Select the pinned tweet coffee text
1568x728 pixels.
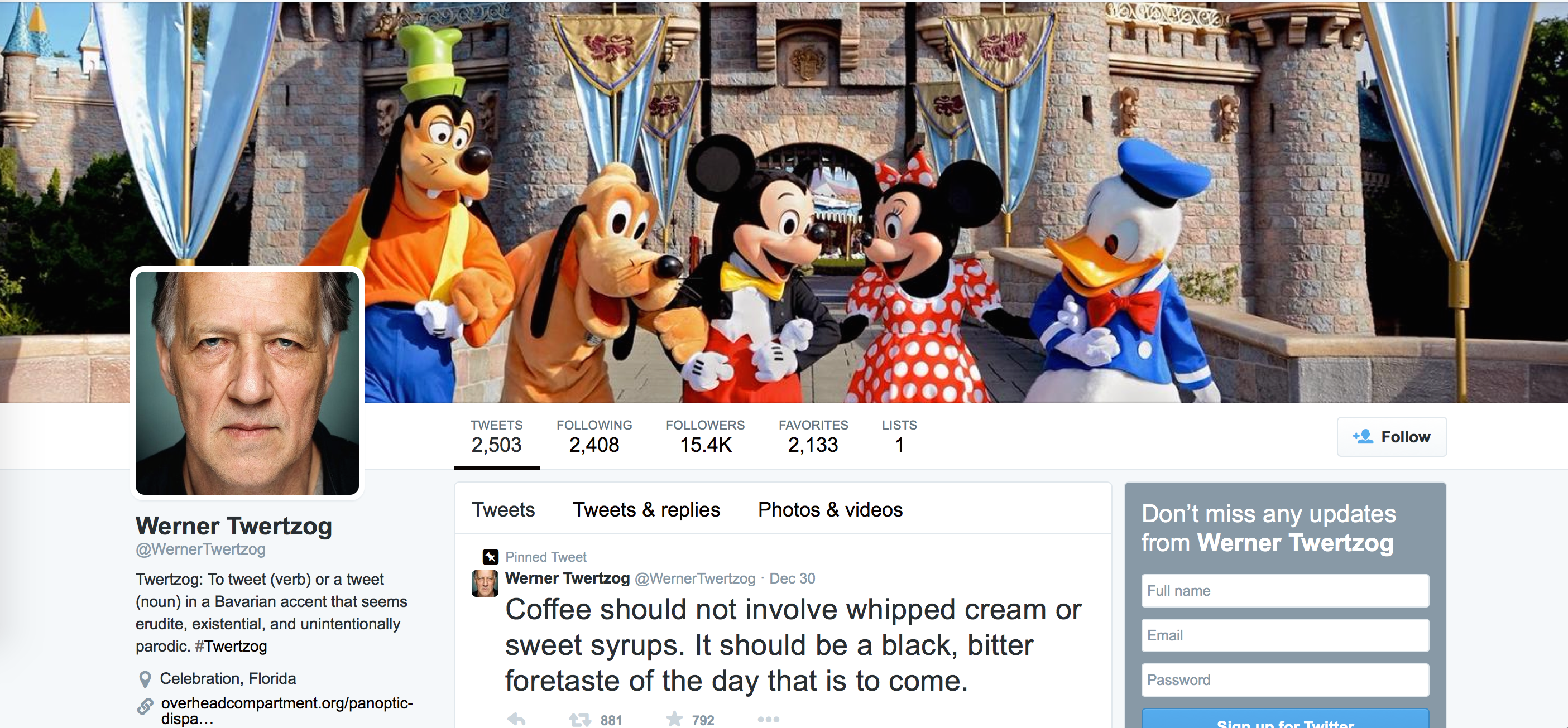pyautogui.click(x=793, y=645)
